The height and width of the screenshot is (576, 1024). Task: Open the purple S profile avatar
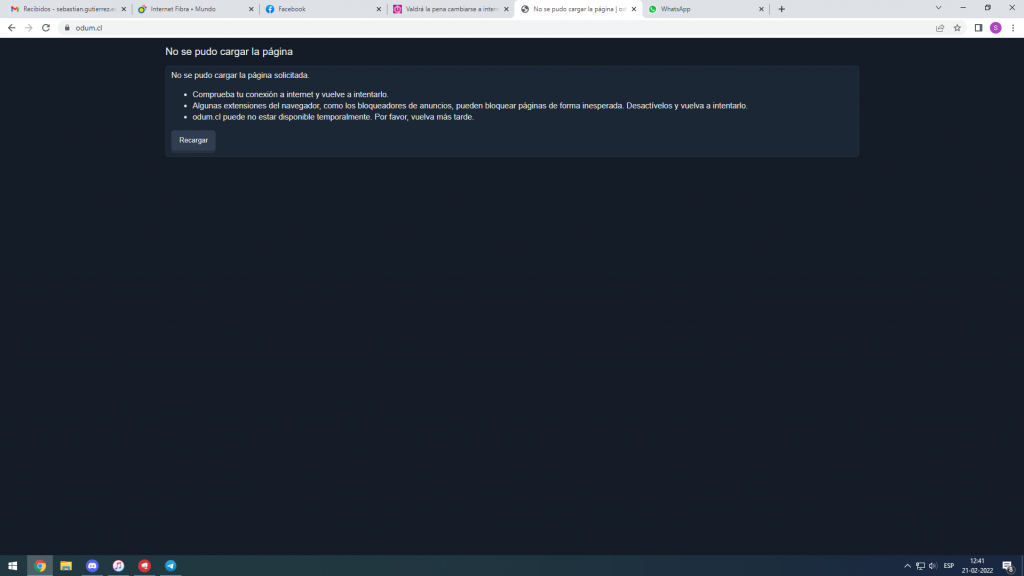(995, 28)
